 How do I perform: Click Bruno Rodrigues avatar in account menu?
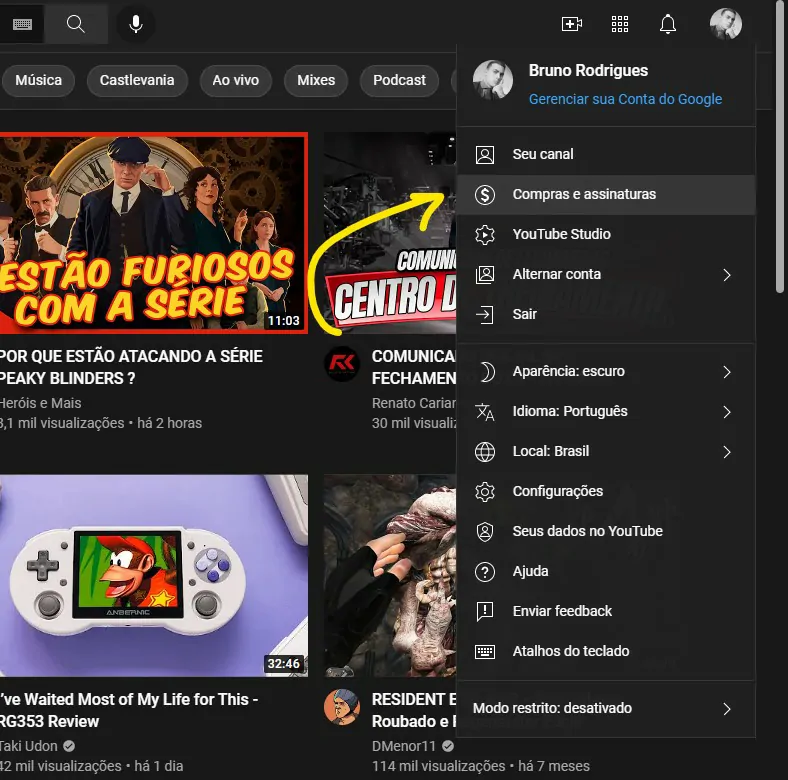(492, 80)
